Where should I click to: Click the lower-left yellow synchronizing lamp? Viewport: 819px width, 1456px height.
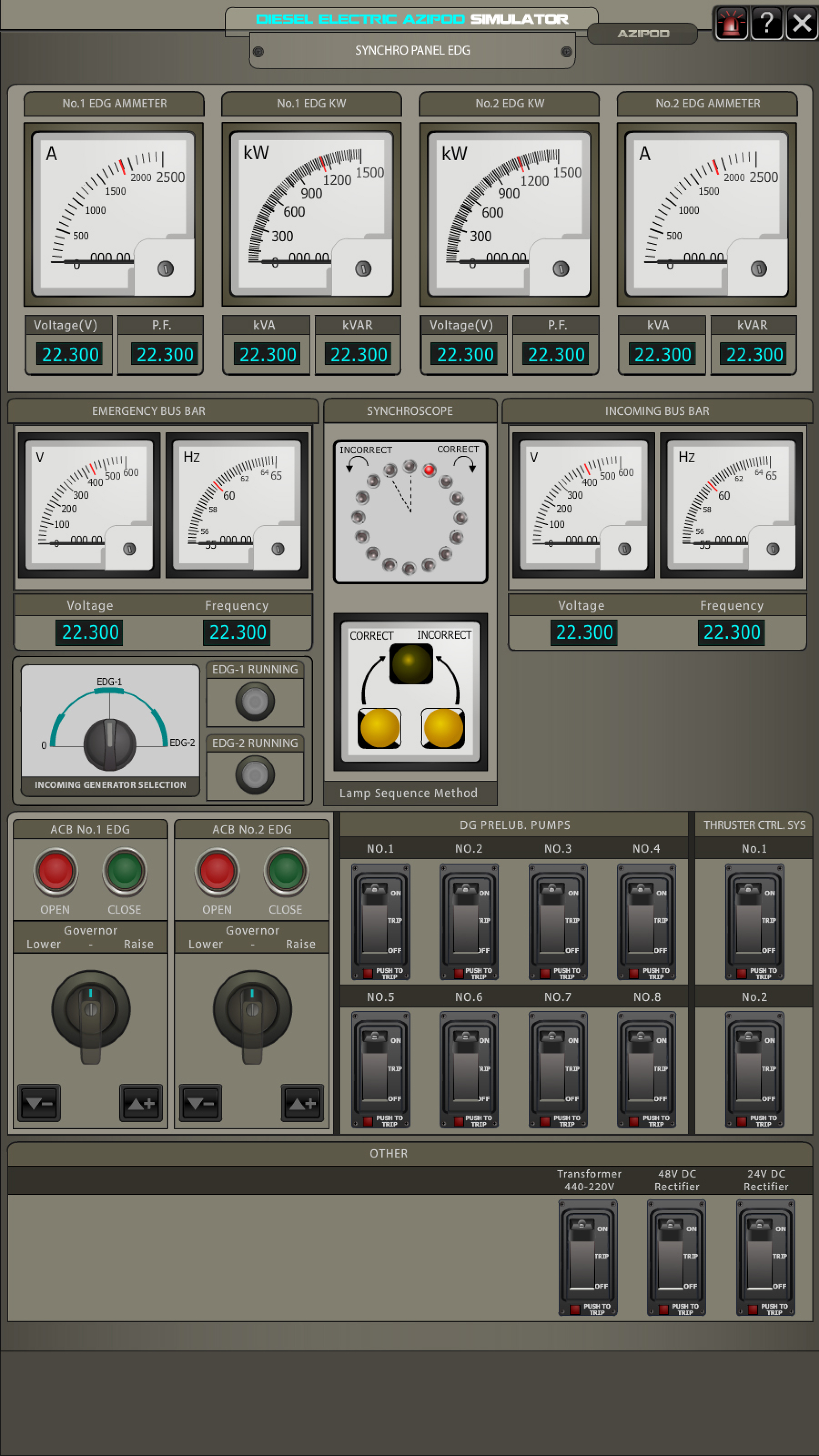pos(379,728)
